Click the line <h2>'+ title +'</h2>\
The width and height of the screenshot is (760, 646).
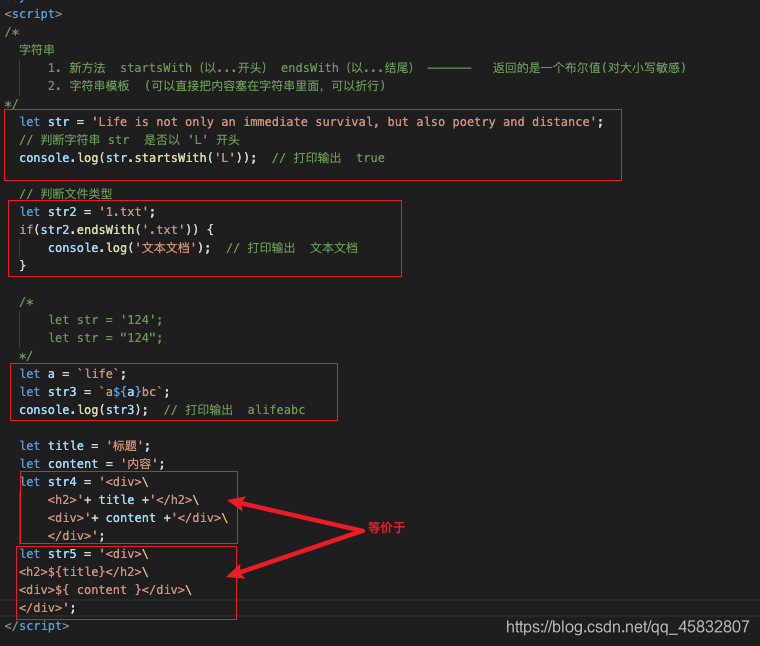tap(123, 500)
